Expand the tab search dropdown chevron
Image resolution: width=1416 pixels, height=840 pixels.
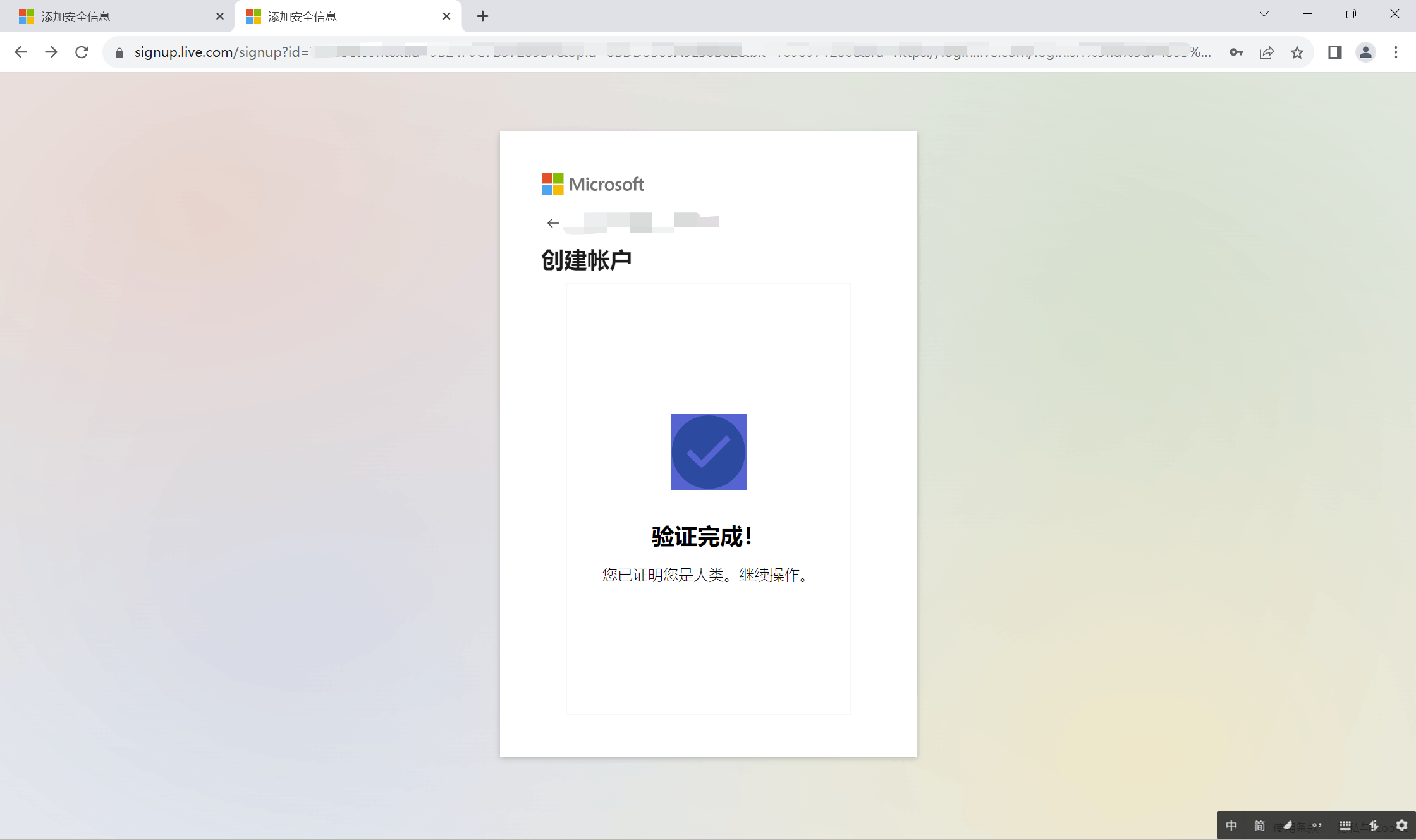click(1264, 14)
